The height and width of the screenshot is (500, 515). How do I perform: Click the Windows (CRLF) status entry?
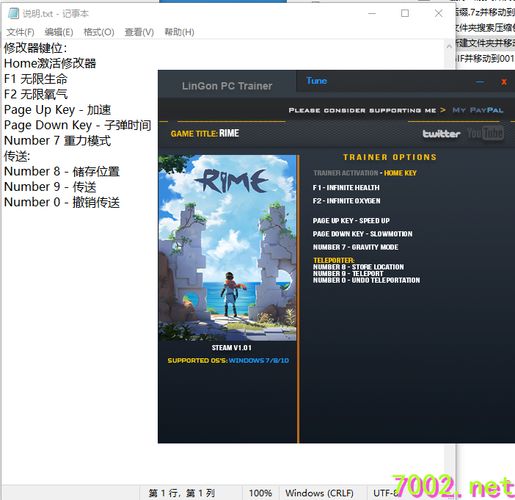[319, 493]
